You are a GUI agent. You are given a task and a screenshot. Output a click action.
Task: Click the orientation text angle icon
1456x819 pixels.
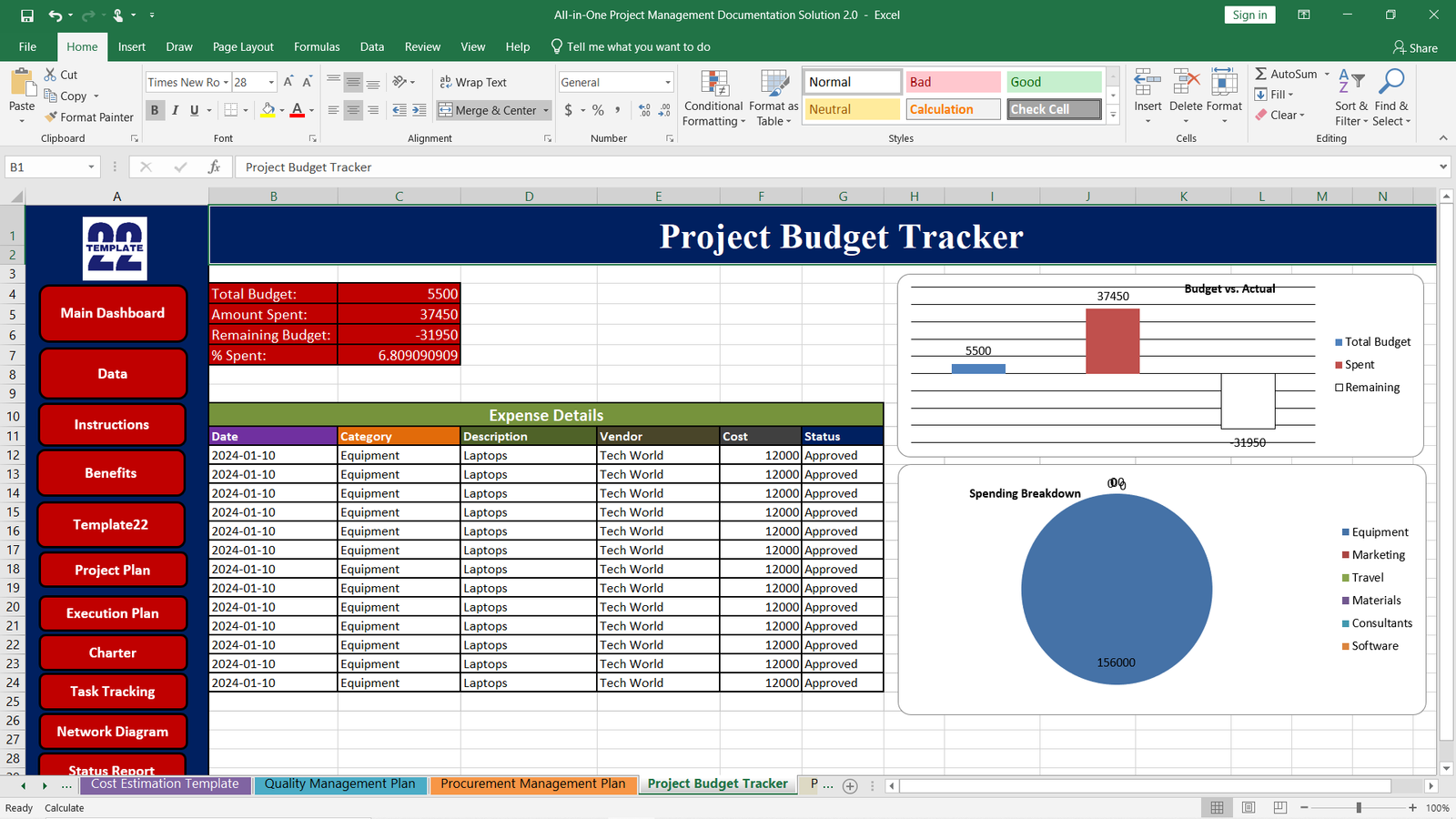[x=400, y=82]
